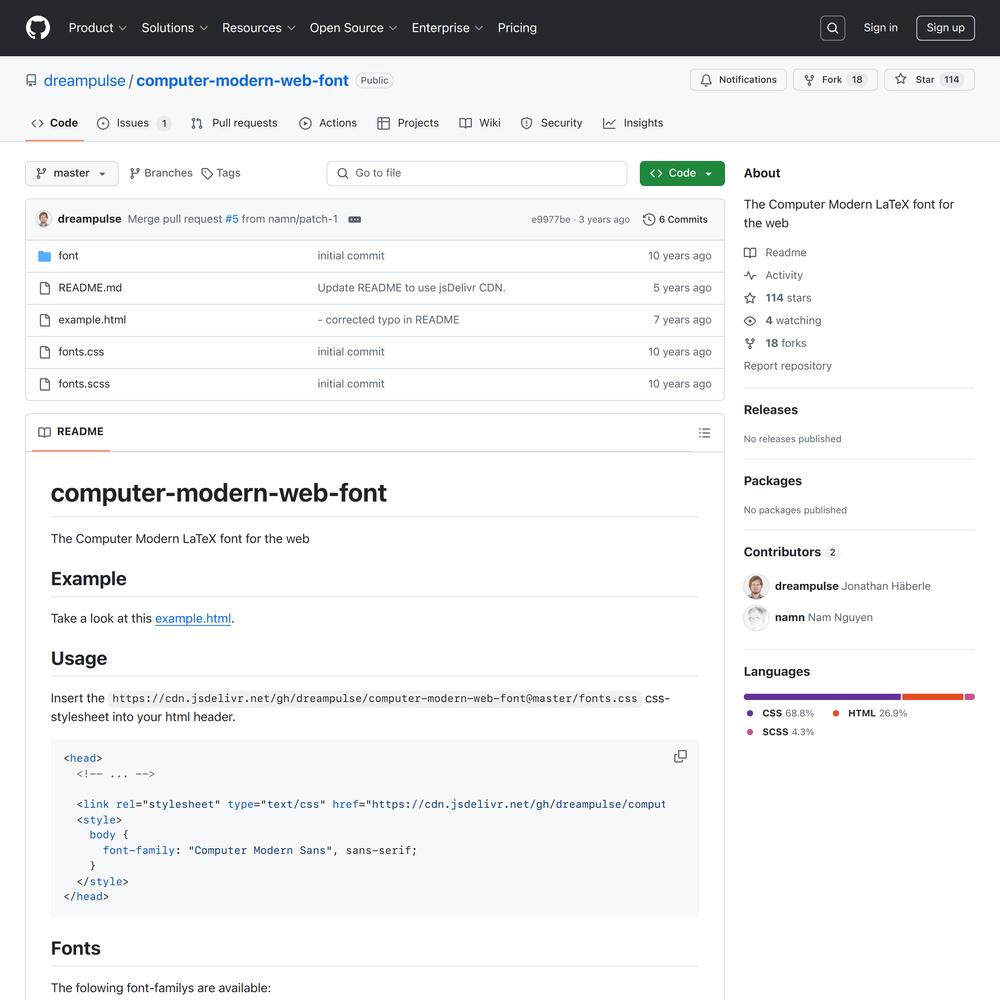View the 6 Commits history
Viewport: 1000px width, 1000px height.
point(675,219)
